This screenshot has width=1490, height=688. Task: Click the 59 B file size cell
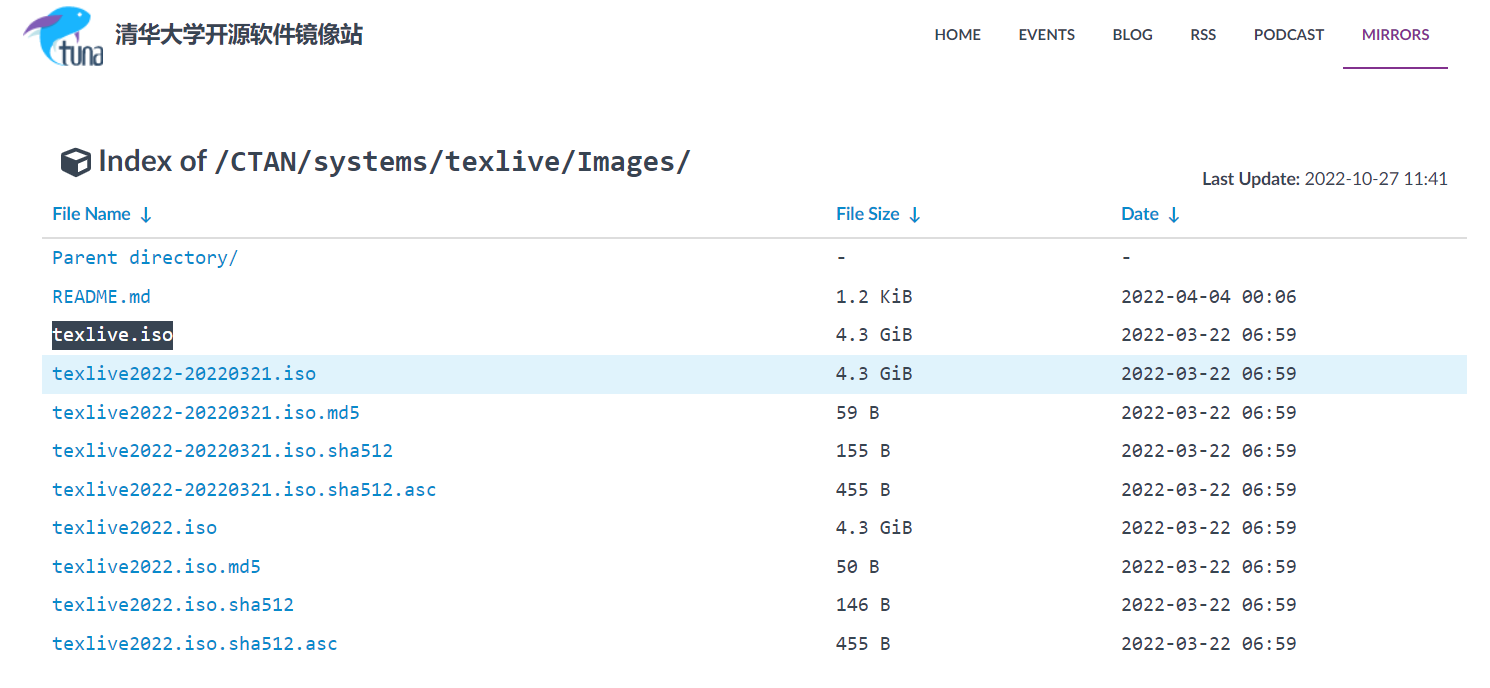pyautogui.click(x=857, y=413)
